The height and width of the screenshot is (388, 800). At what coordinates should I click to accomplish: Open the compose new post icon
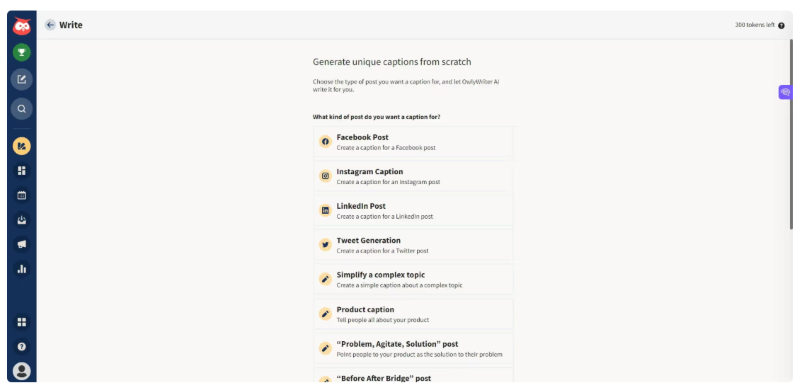tap(21, 79)
